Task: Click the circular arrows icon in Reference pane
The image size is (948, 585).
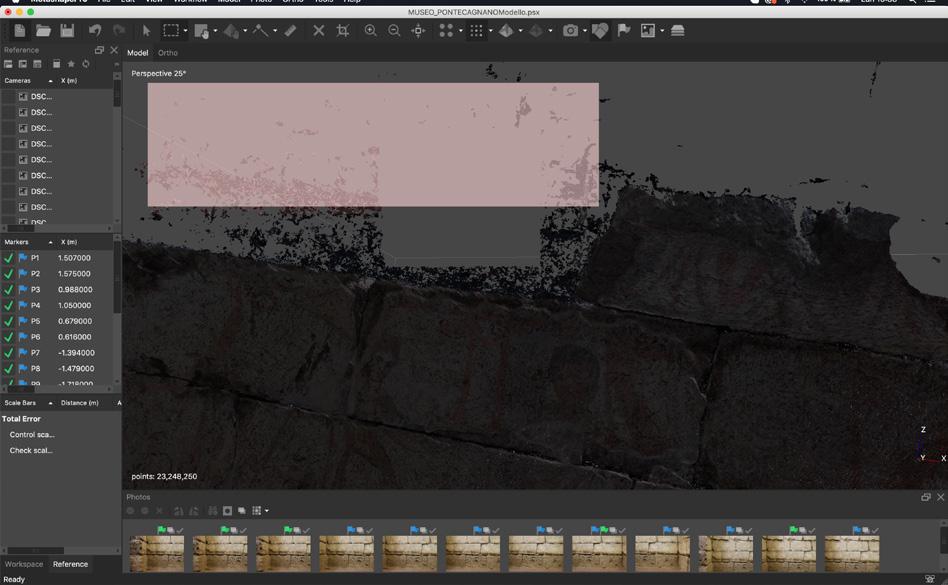Action: coord(86,64)
